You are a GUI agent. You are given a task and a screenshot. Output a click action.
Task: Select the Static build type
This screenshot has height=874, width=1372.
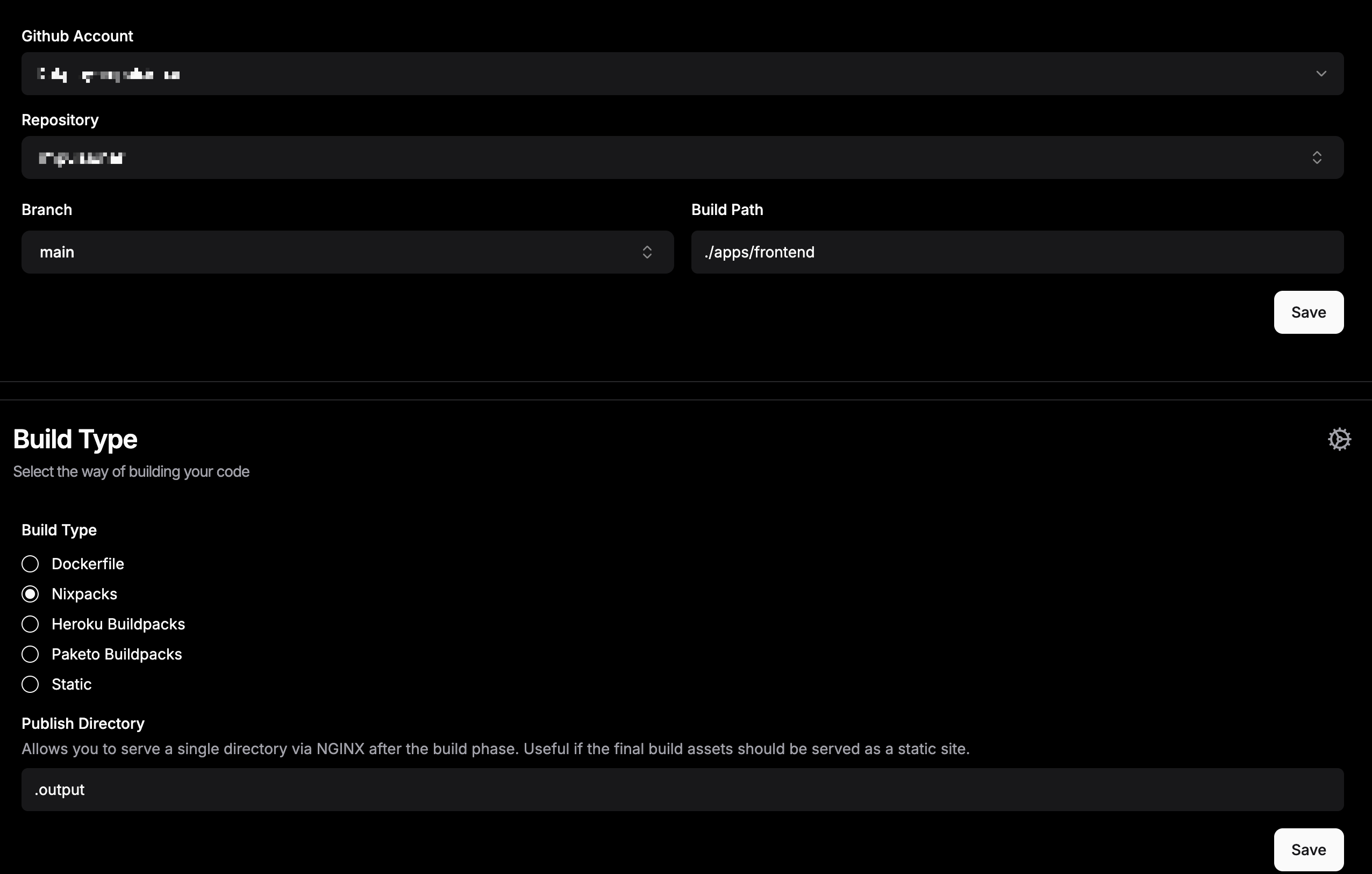[30, 684]
